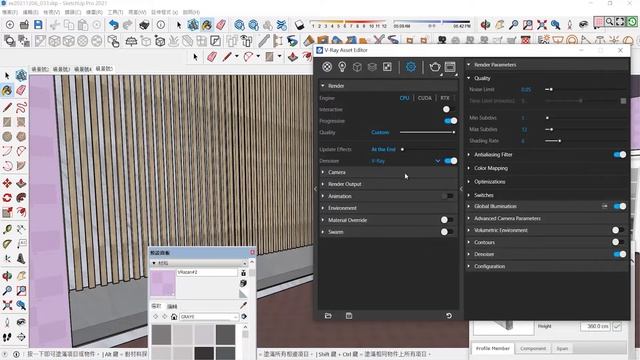Adjust the Quality slider in Render section
The width and height of the screenshot is (640, 360).
click(427, 132)
